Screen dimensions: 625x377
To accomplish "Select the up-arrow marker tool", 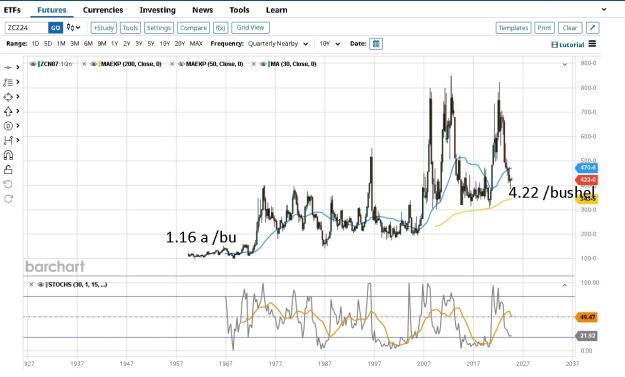I will click(8, 111).
